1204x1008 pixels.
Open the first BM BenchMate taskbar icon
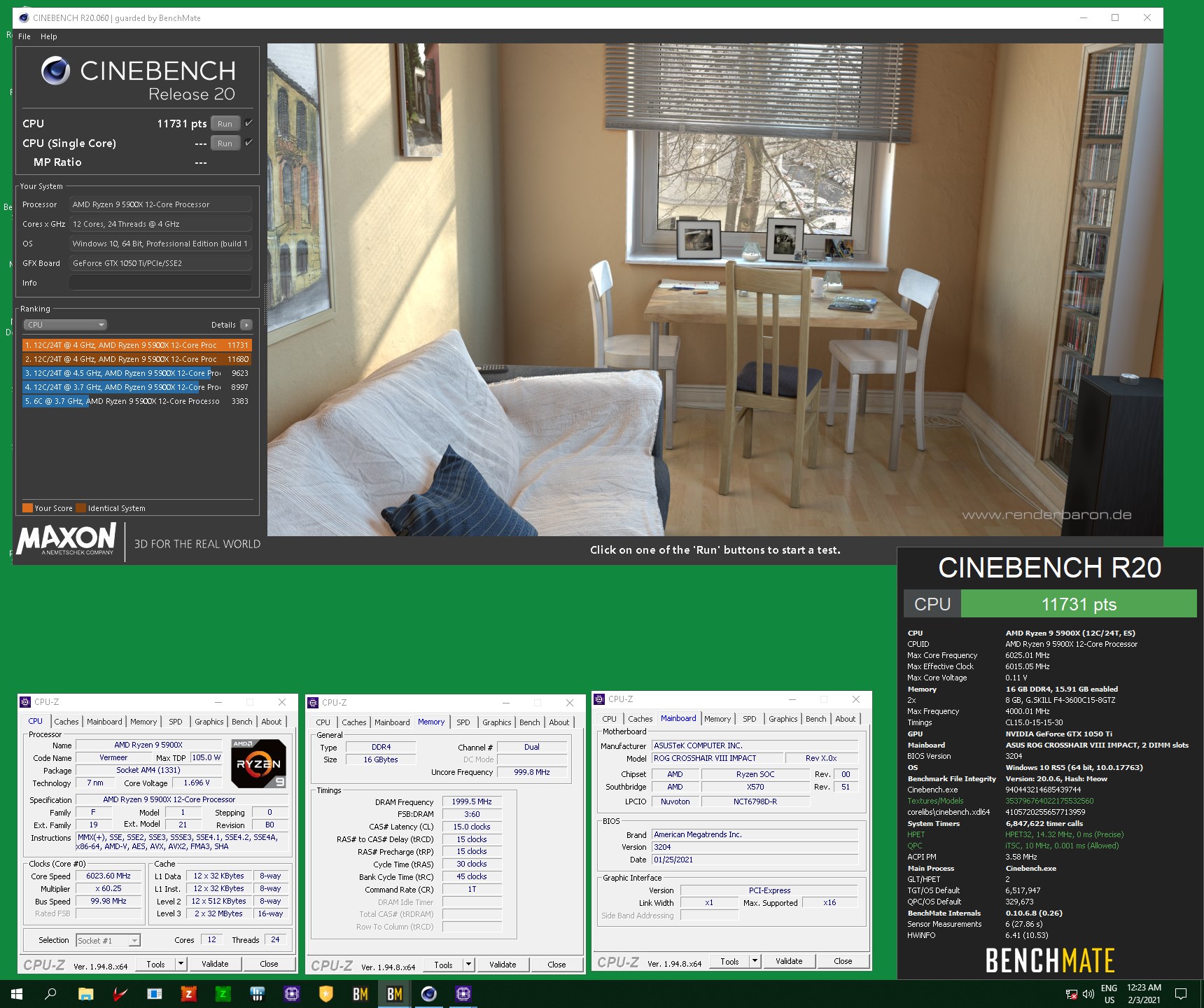[360, 994]
